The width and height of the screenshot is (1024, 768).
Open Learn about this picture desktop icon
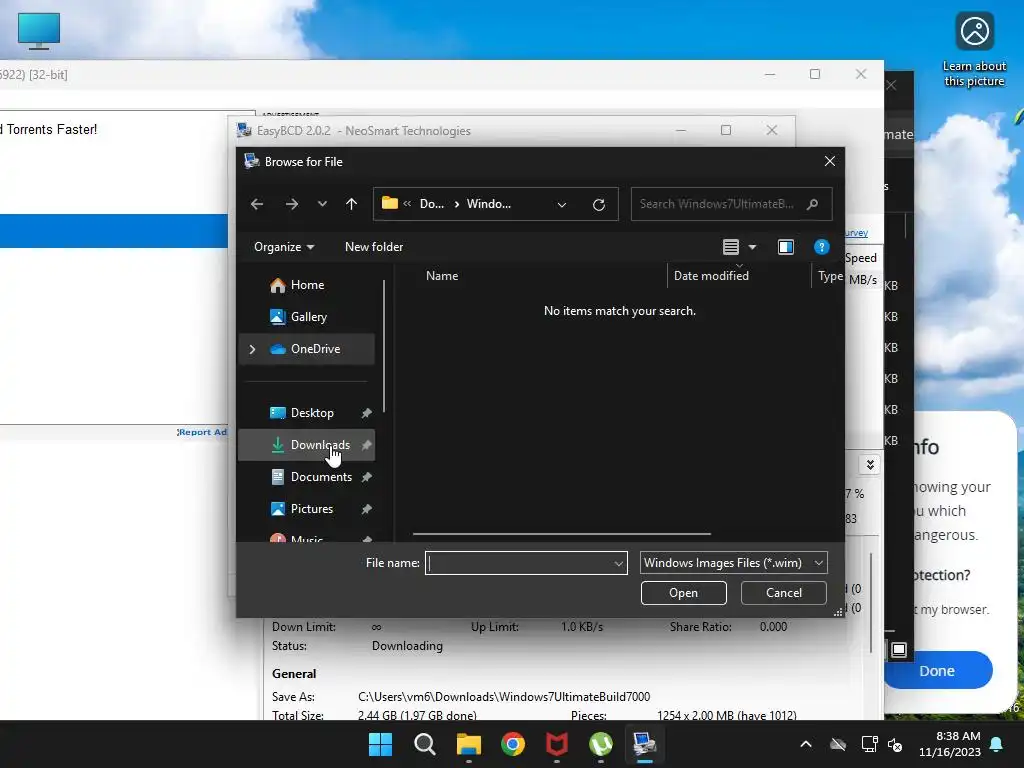coord(974,50)
